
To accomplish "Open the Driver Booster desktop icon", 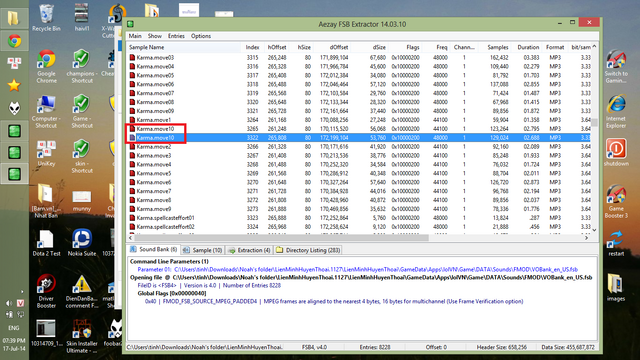I will click(x=46, y=291).
